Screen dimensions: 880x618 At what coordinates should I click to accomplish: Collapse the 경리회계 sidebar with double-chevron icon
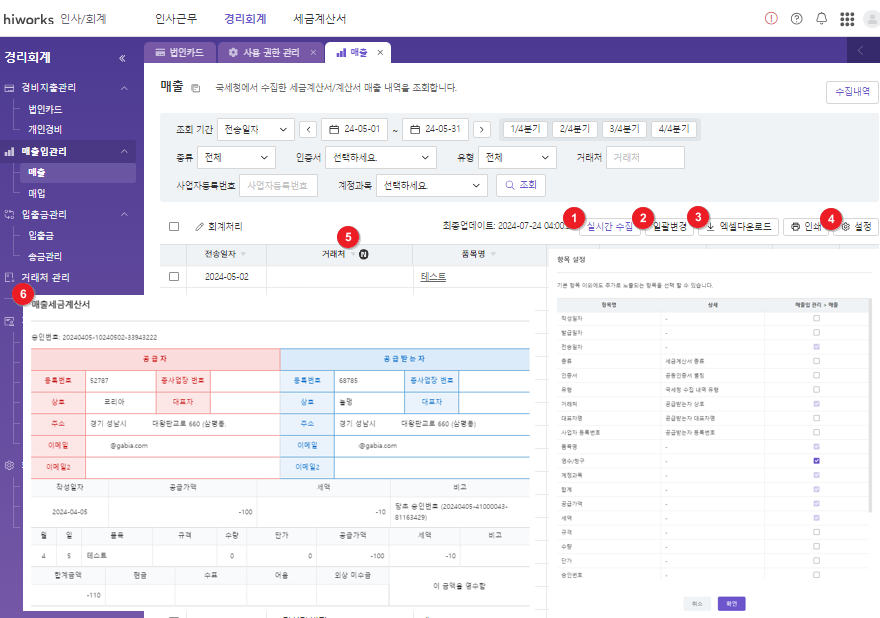click(122, 58)
